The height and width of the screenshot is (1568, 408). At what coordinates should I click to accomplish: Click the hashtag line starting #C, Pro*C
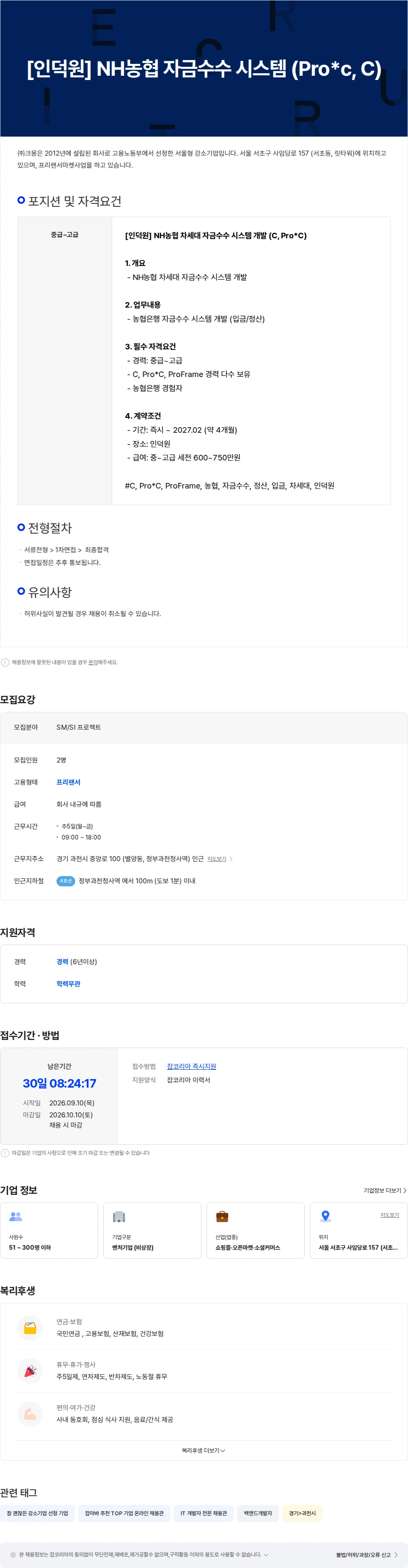[229, 486]
